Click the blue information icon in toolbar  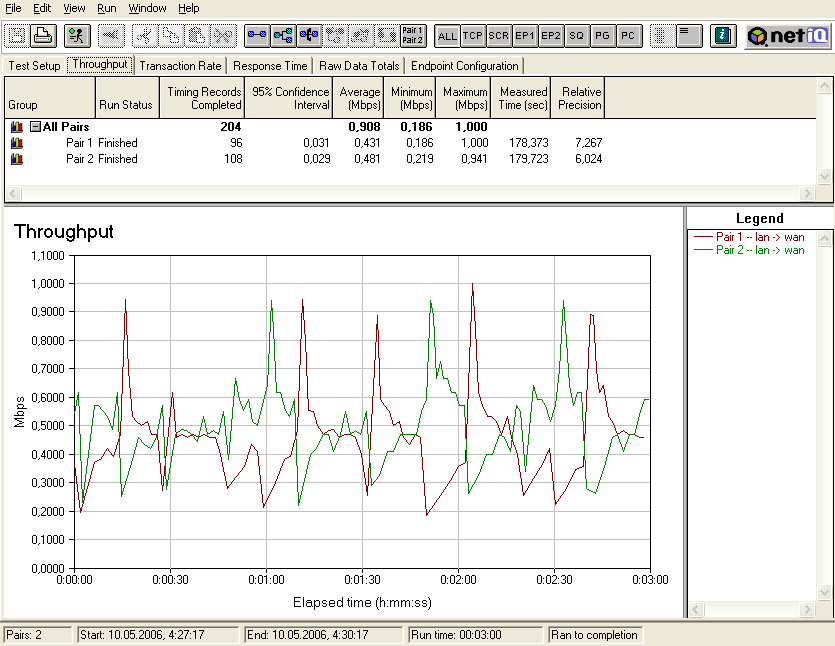(x=722, y=35)
